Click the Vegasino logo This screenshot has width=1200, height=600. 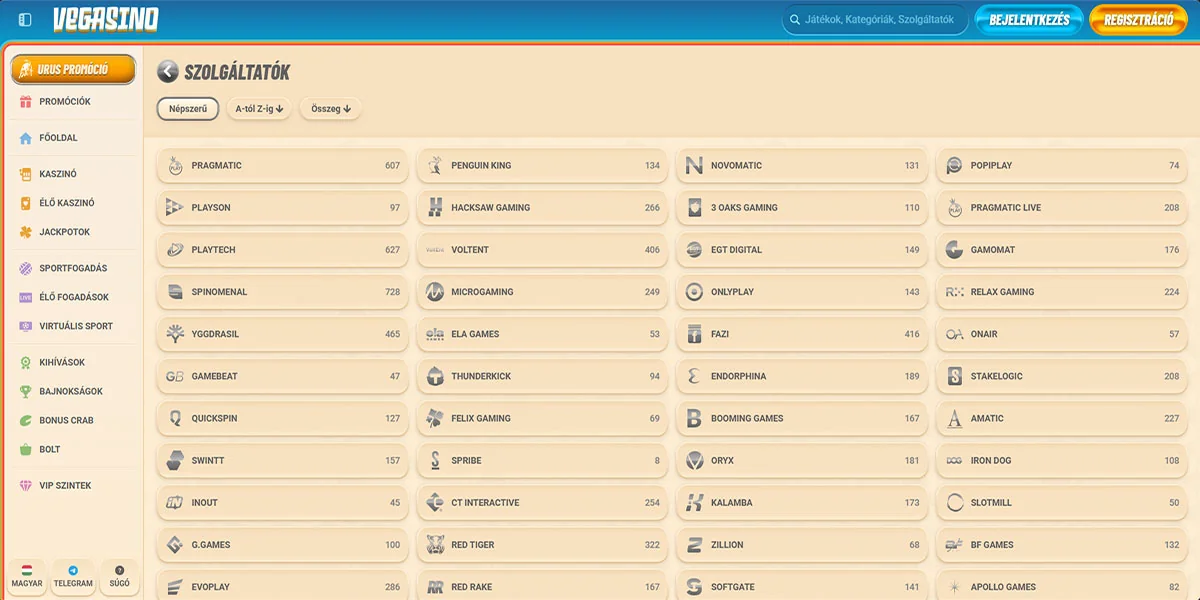click(x=105, y=20)
